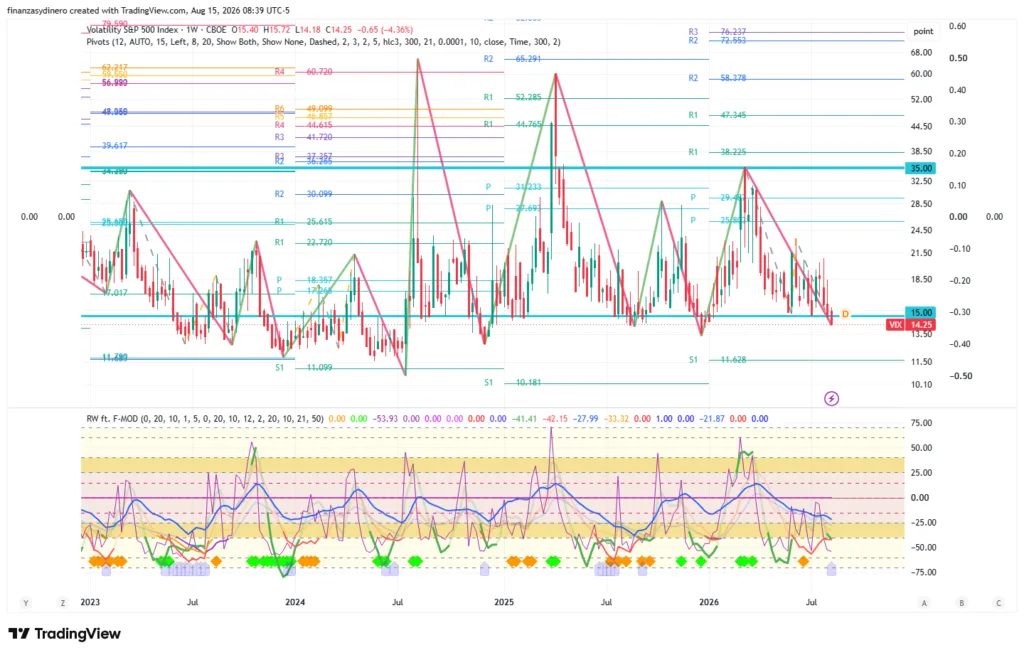The width and height of the screenshot is (1024, 655).
Task: Open the Pivots indicator legend
Action: (x=323, y=42)
